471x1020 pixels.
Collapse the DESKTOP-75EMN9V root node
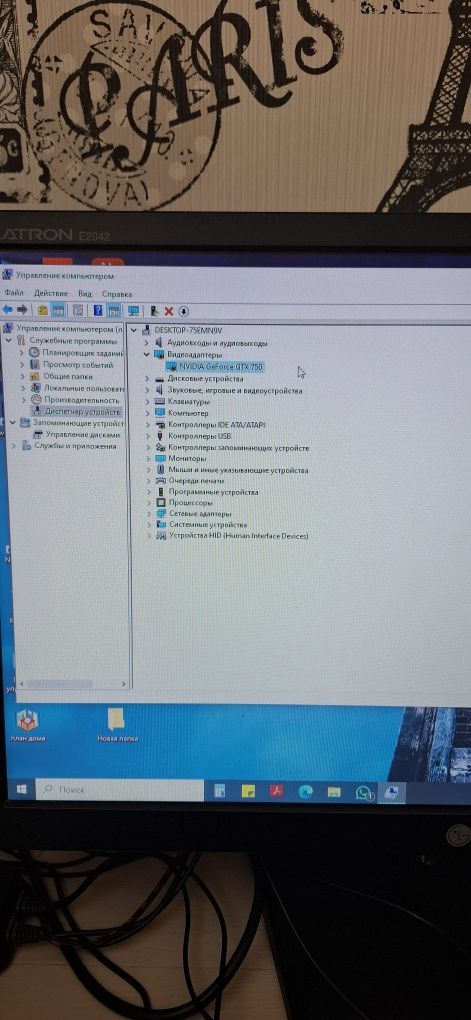click(x=134, y=330)
